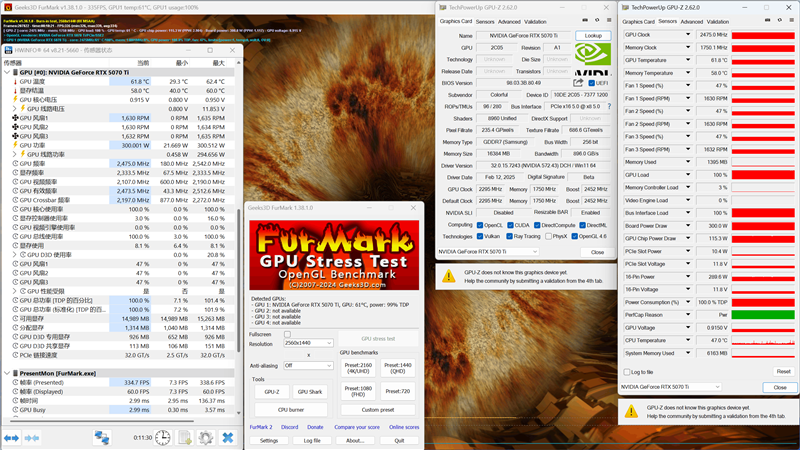Image resolution: width=800 pixels, height=450 pixels.
Task: Click refresh icon in left GPU-Z
Action: [597, 20]
